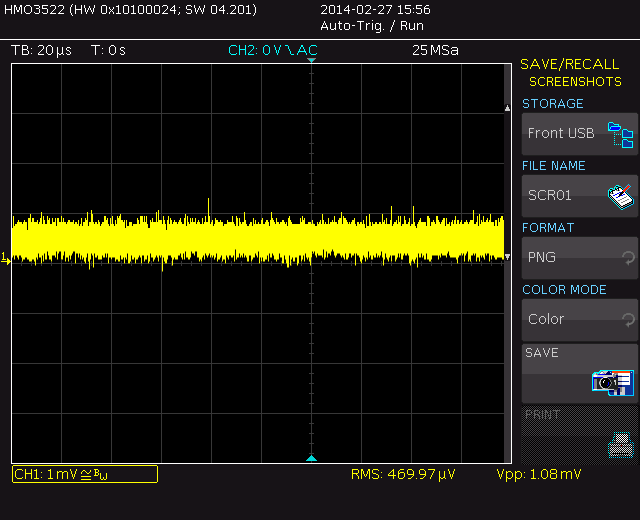Image resolution: width=640 pixels, height=520 pixels.
Task: Click the trigger level arrow on right edge
Action: [x=507, y=257]
